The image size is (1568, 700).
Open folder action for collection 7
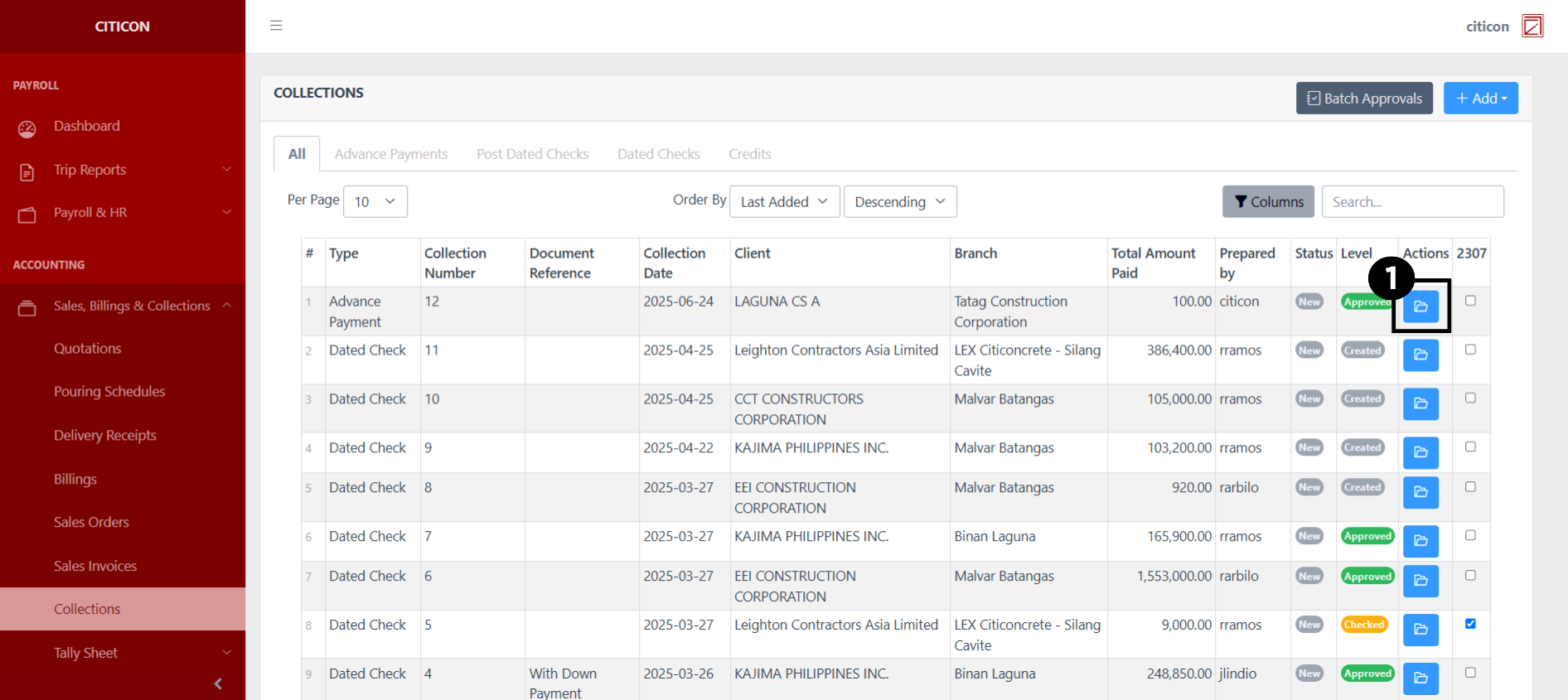point(1420,541)
